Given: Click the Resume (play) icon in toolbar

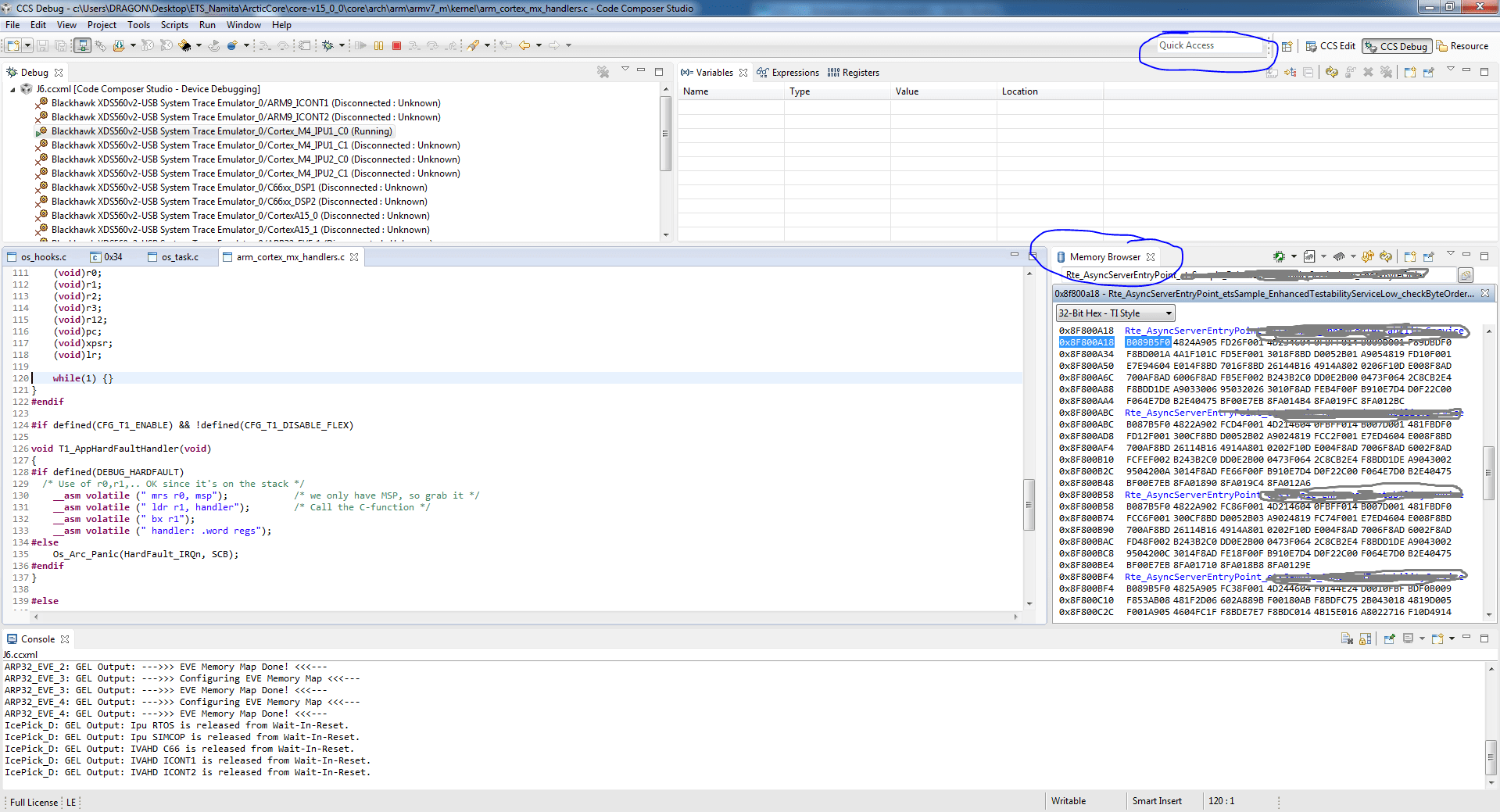Looking at the screenshot, I should [361, 45].
